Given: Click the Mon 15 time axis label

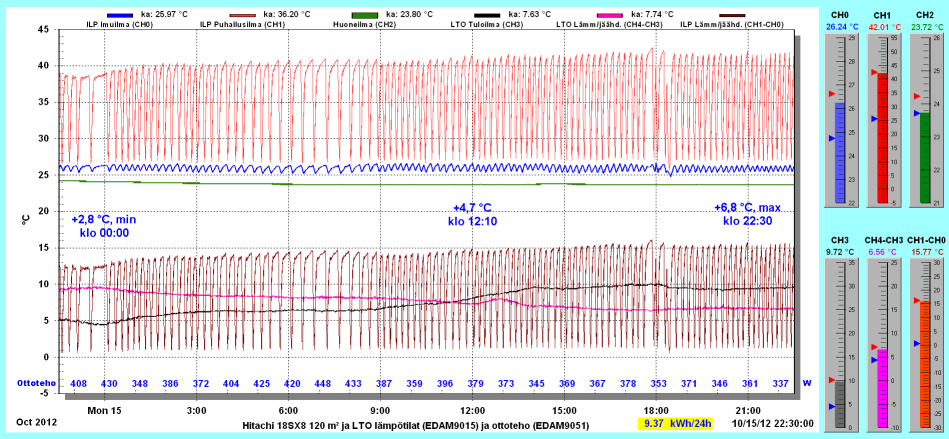Looking at the screenshot, I should [105, 410].
